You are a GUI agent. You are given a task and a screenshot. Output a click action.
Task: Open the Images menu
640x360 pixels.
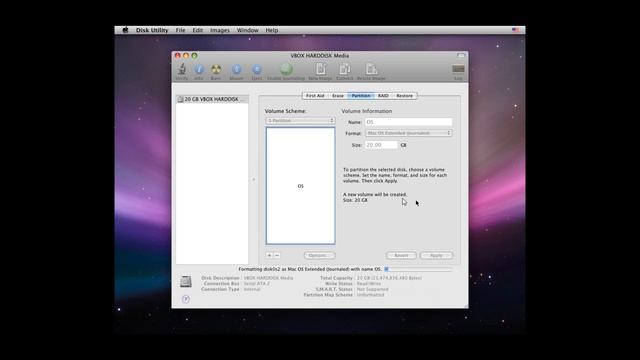click(x=220, y=30)
